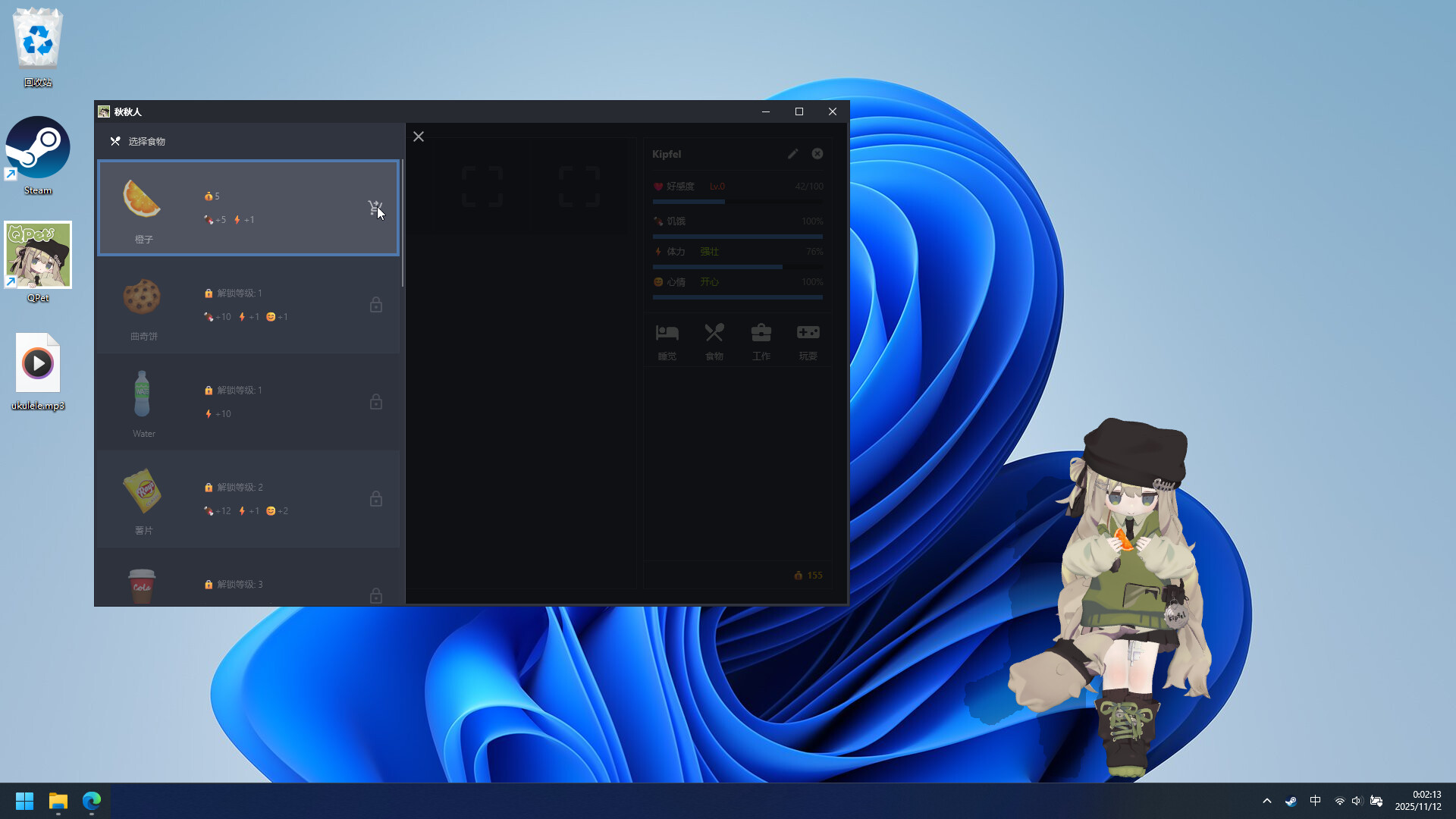
Task: Select the locked Water food item
Action: [248, 403]
